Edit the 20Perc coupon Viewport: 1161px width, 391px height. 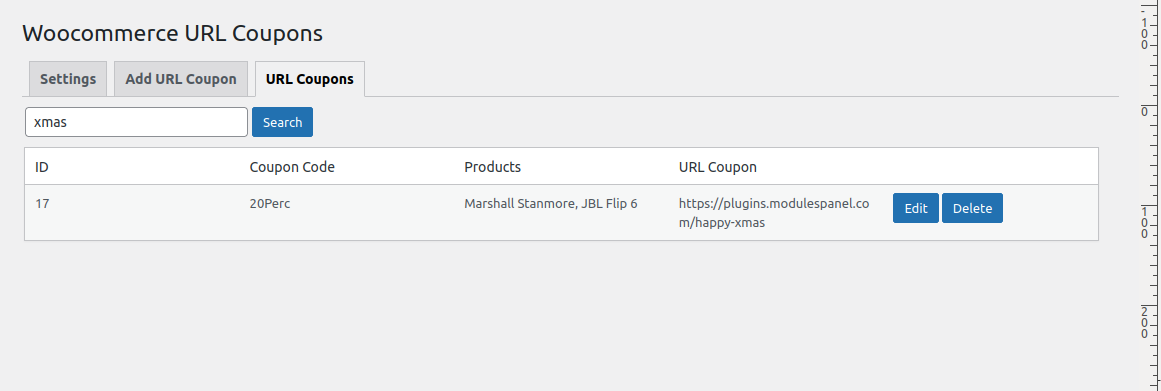[916, 208]
